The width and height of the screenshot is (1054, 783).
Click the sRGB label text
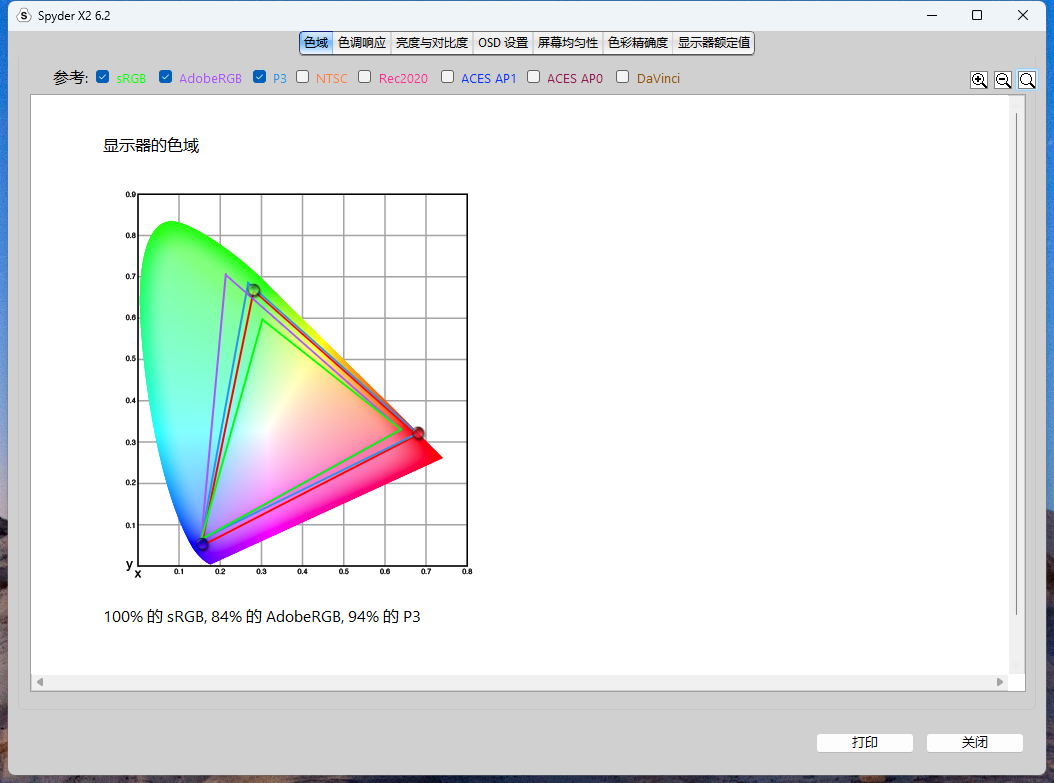coord(131,79)
